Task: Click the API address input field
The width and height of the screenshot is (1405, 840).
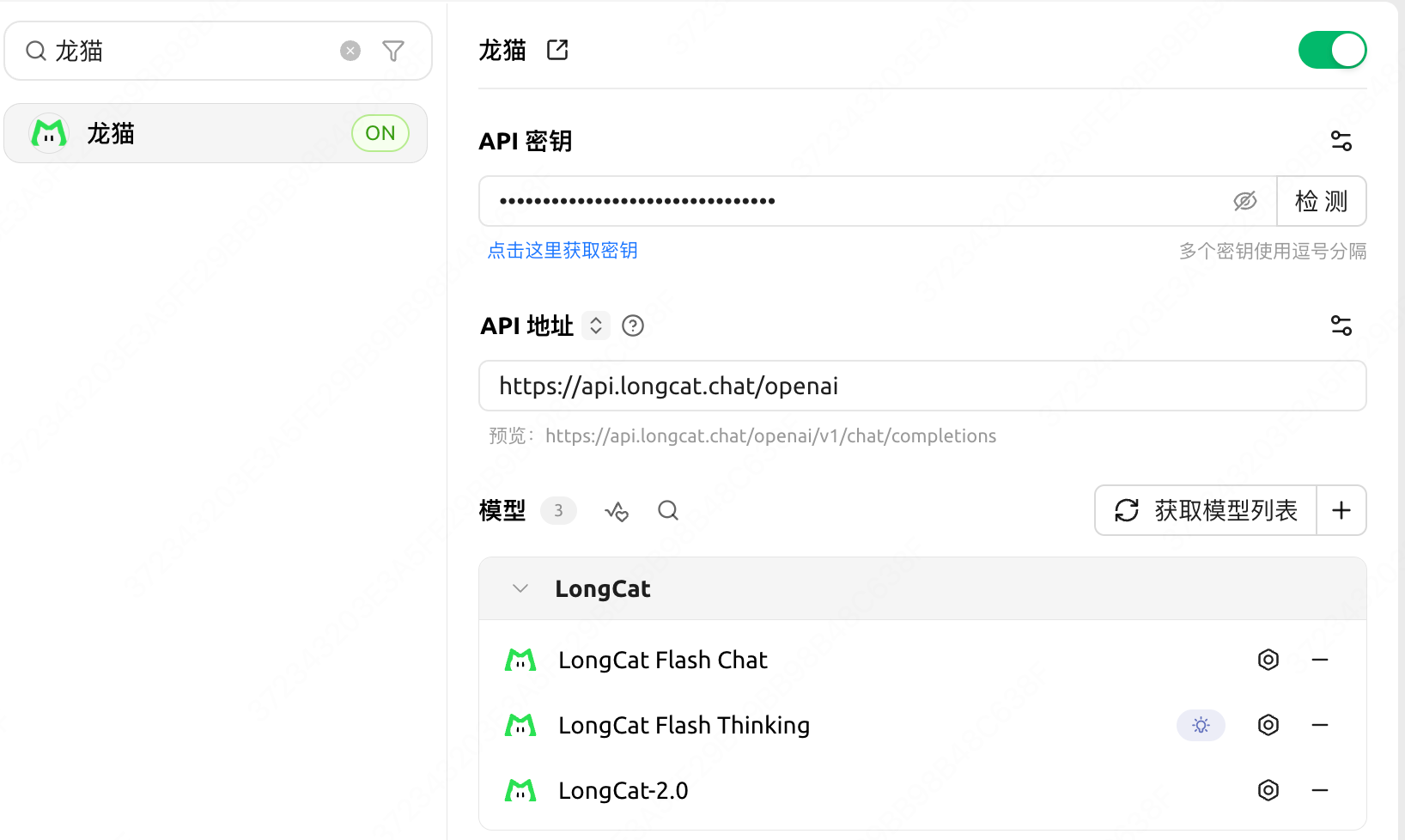Action: (922, 386)
